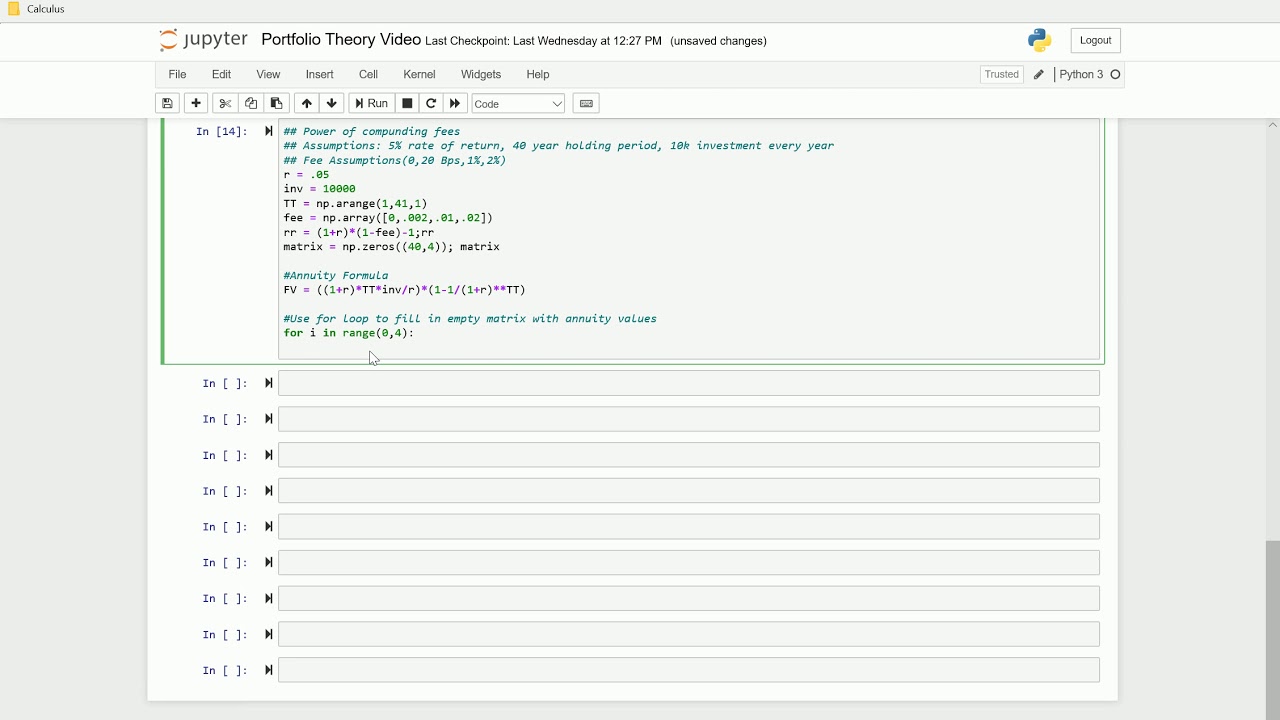Click the Last Checkpoint timestamp text
The height and width of the screenshot is (720, 1280).
click(x=544, y=41)
